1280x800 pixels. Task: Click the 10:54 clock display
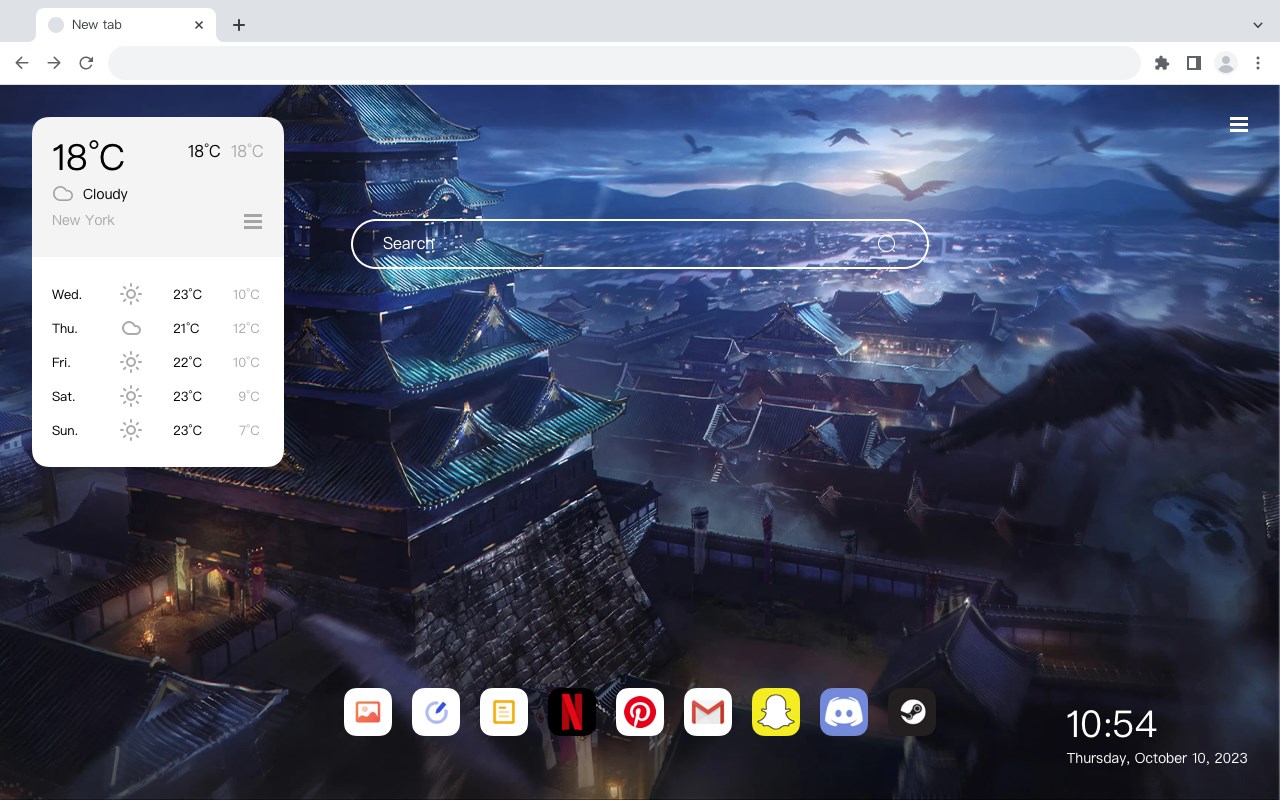click(1111, 724)
